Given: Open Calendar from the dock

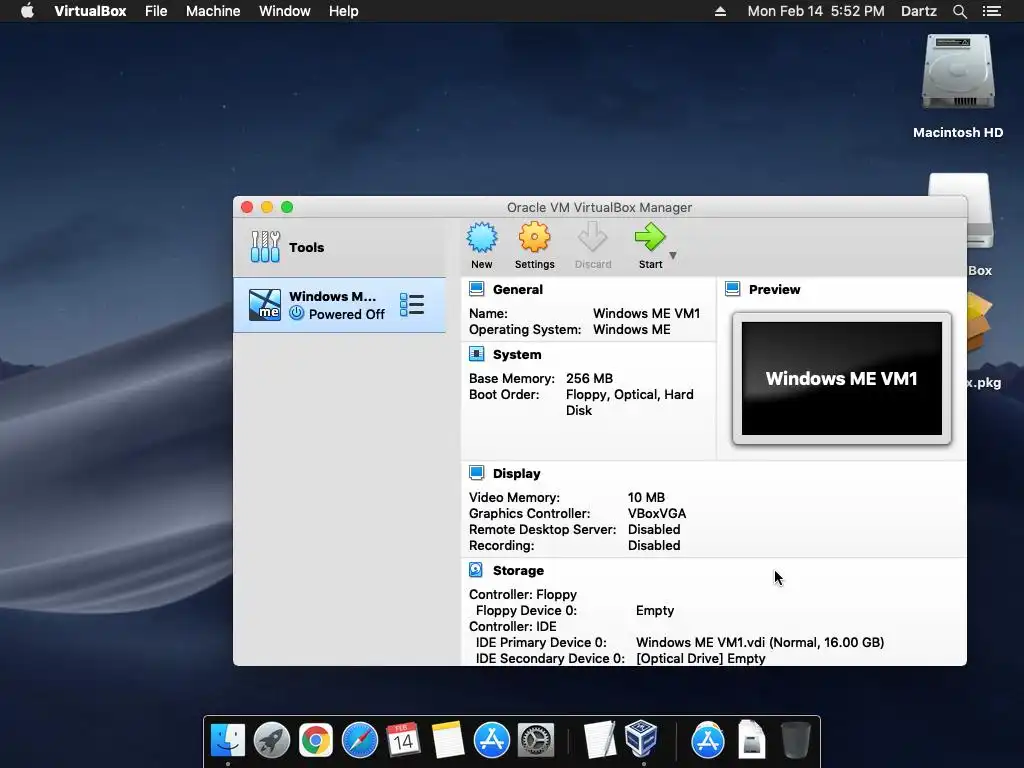Looking at the screenshot, I should pos(403,740).
